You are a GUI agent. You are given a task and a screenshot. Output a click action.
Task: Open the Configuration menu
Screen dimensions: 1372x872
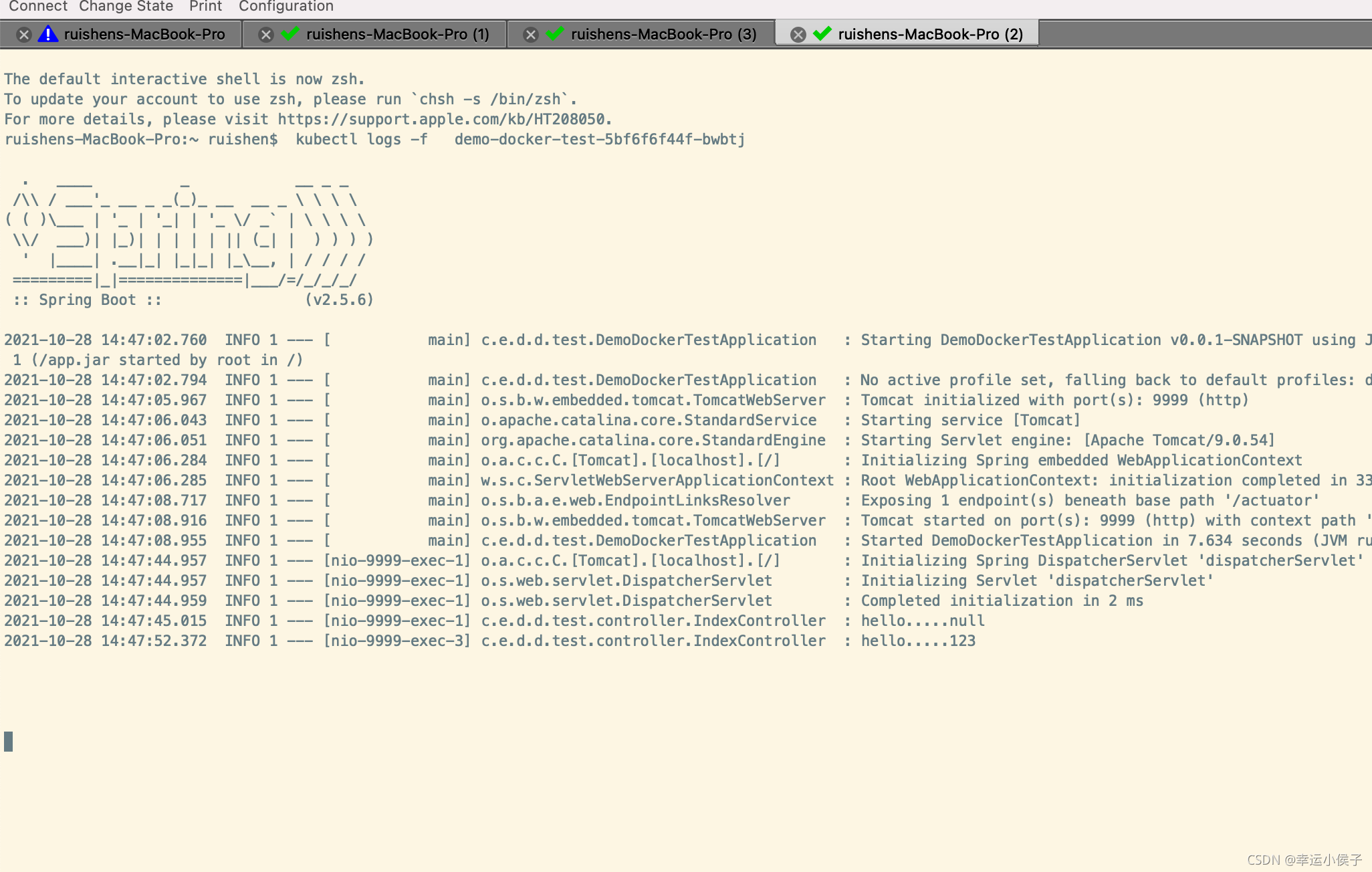coord(285,7)
